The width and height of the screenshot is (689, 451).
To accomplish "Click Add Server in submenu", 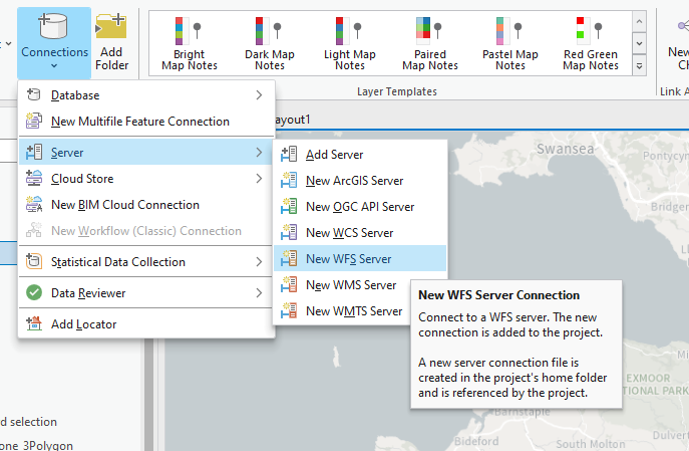I will (x=334, y=155).
